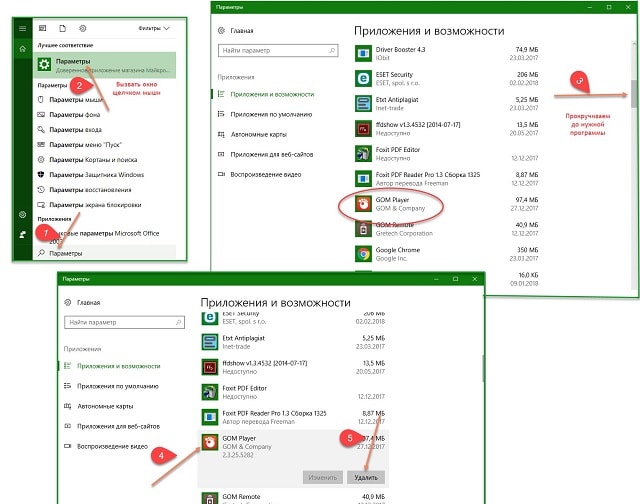Image resolution: width=640 pixels, height=504 pixels.
Task: Select settings gear filter icon in search panel
Action: [x=82, y=28]
